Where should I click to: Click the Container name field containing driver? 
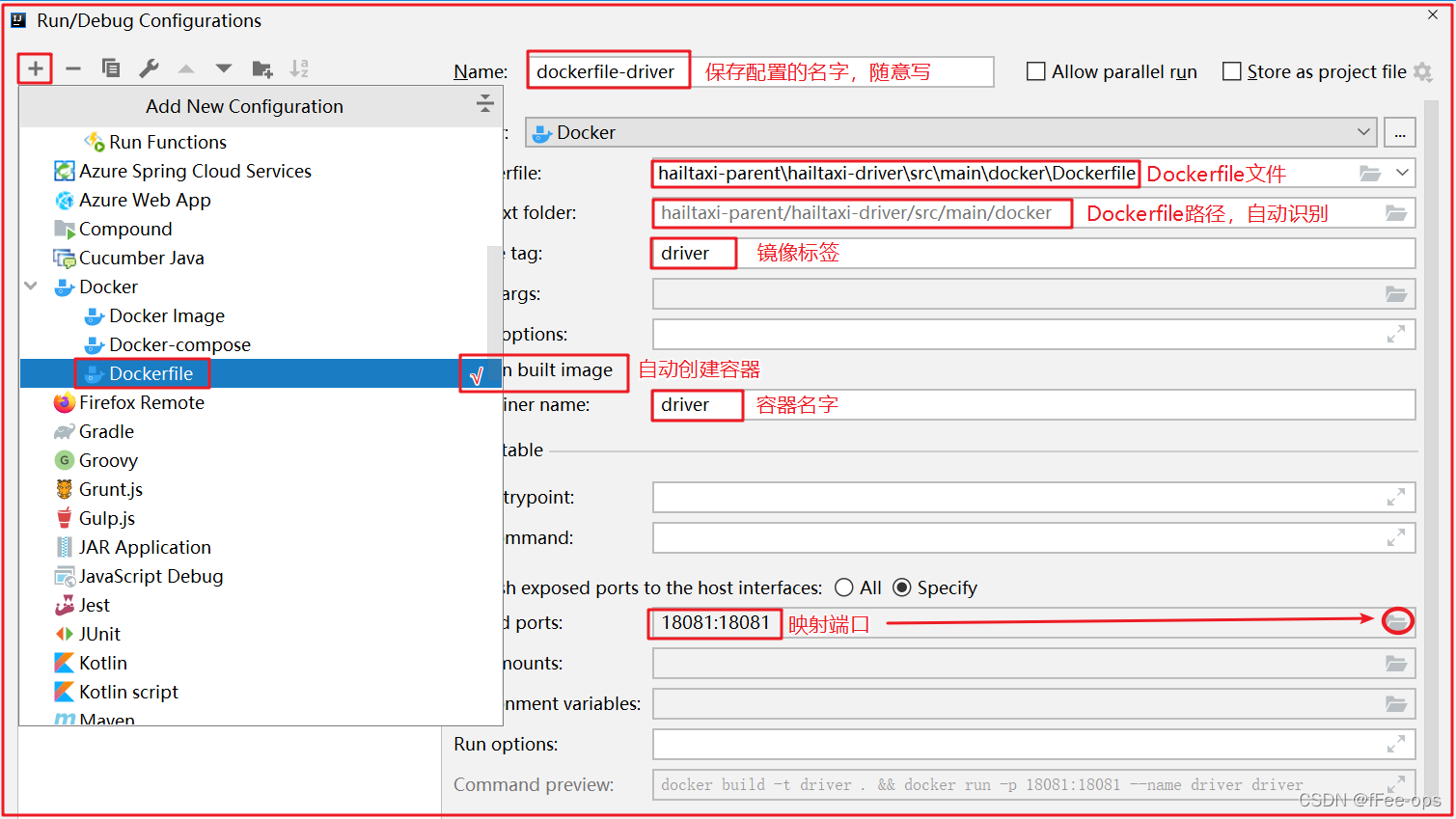(x=1034, y=404)
